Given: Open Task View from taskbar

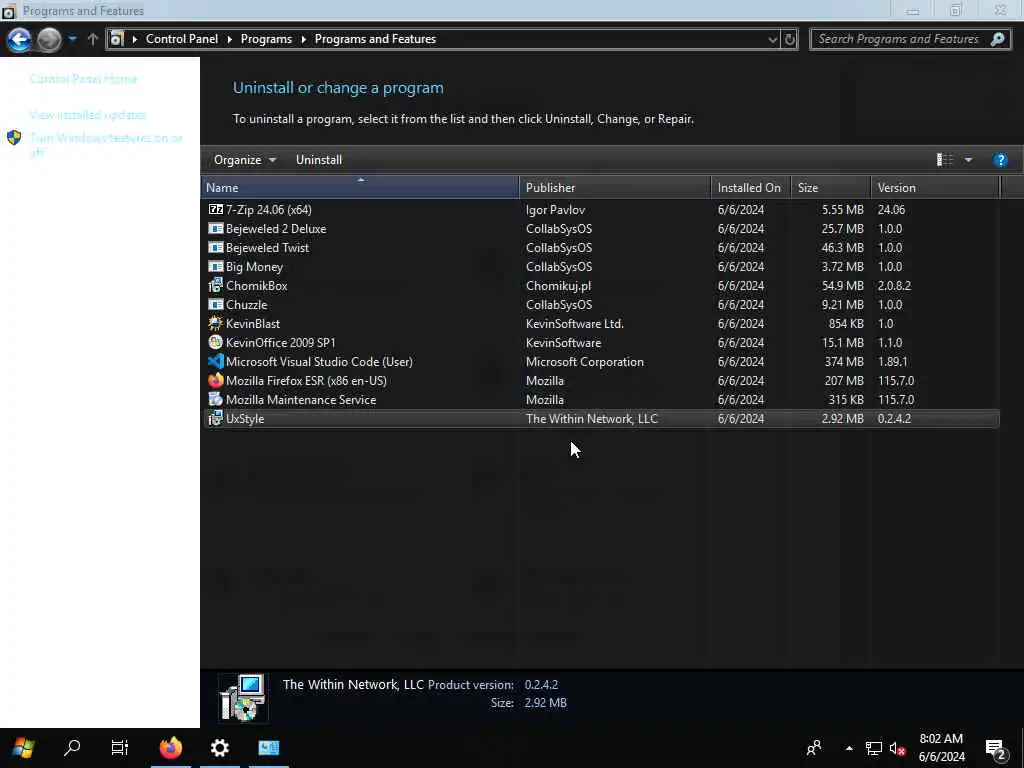Looking at the screenshot, I should click(x=120, y=748).
